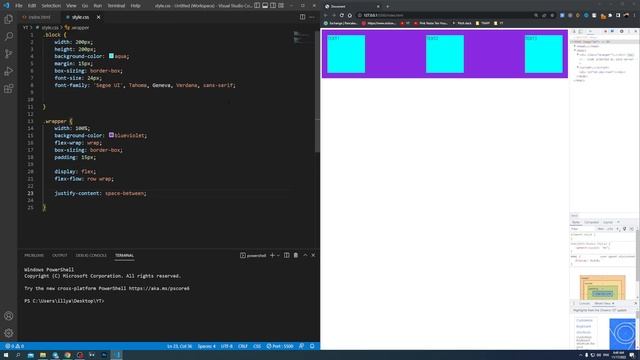Open the new terminal launch profile dropdown
The height and width of the screenshot is (360, 640).
[x=278, y=256]
